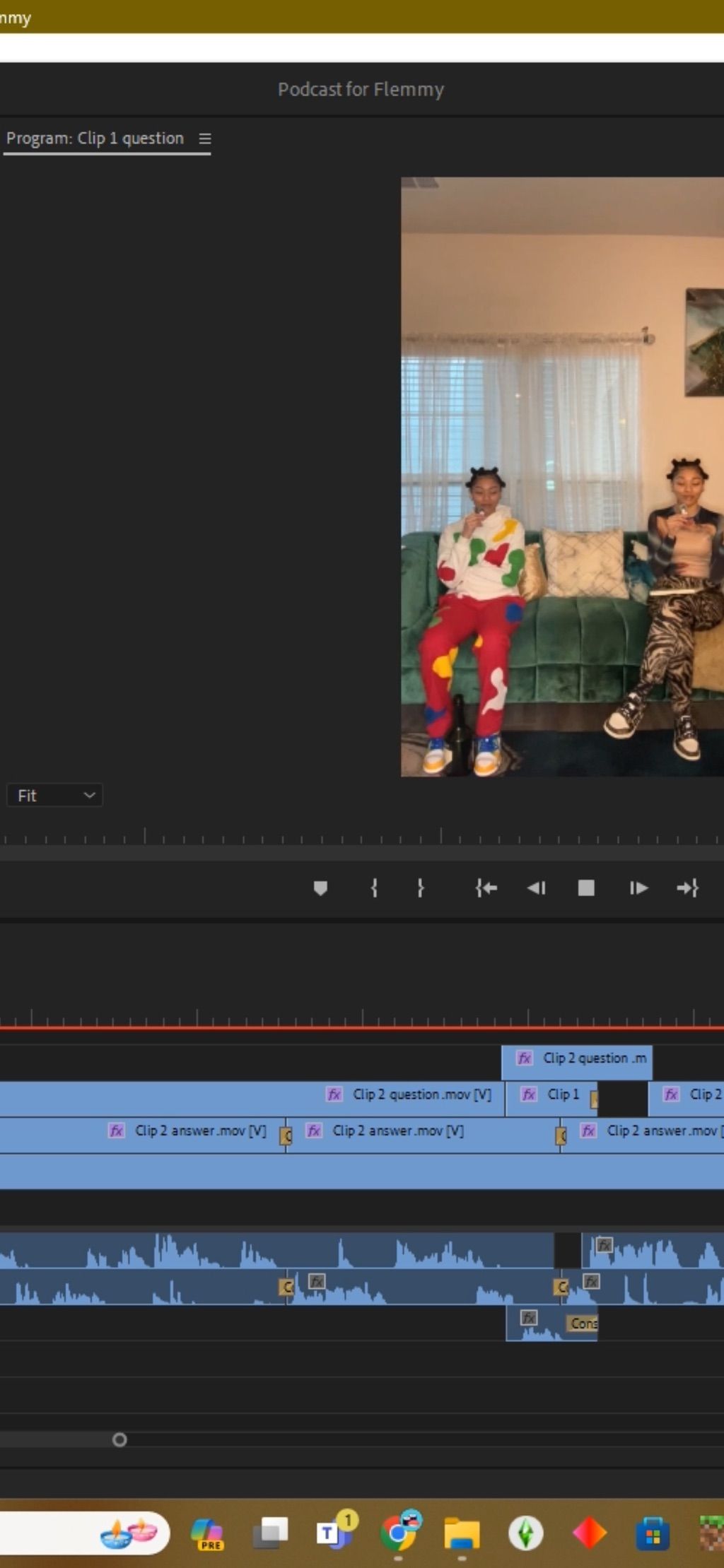Open the Program panel hamburger menu

[205, 138]
